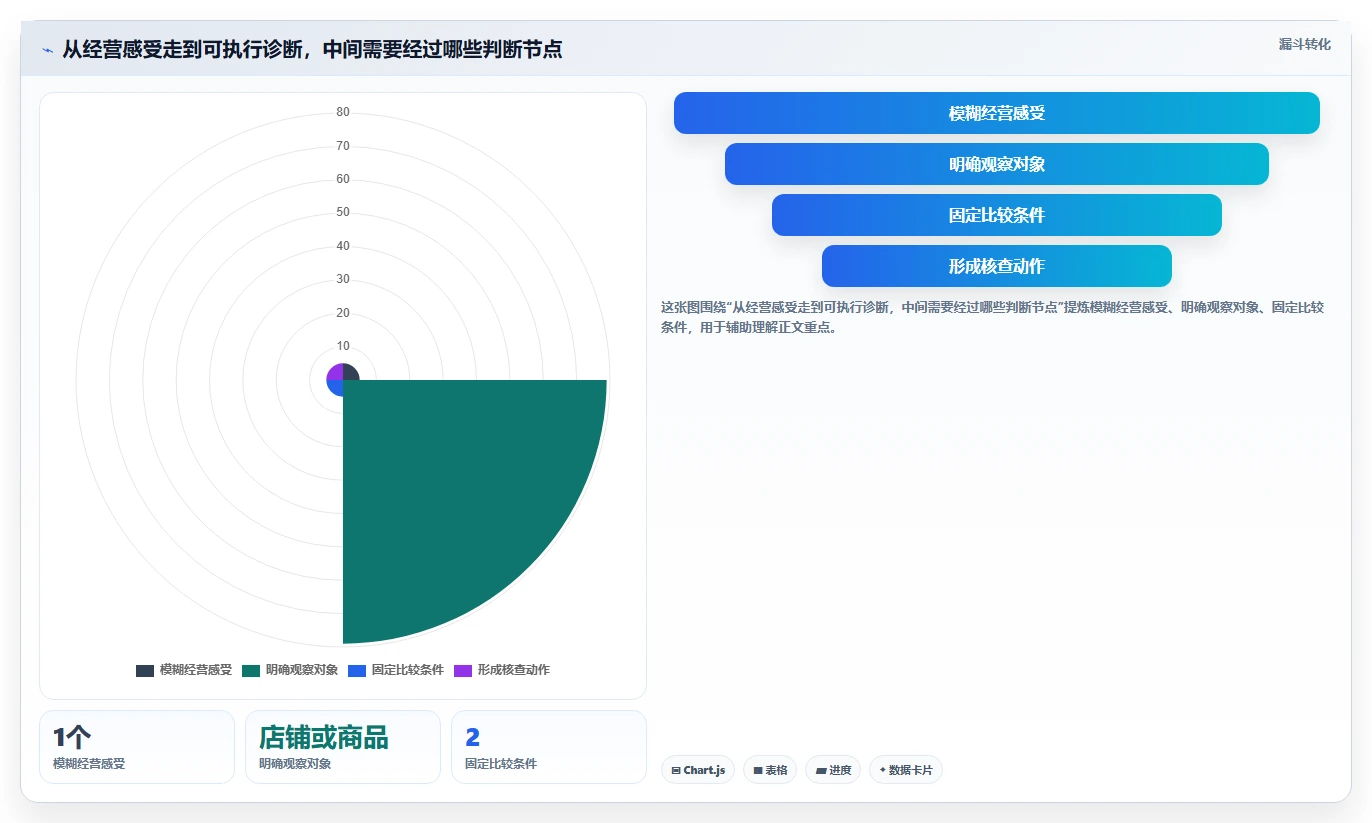Click the 进度 tag

[x=833, y=770]
